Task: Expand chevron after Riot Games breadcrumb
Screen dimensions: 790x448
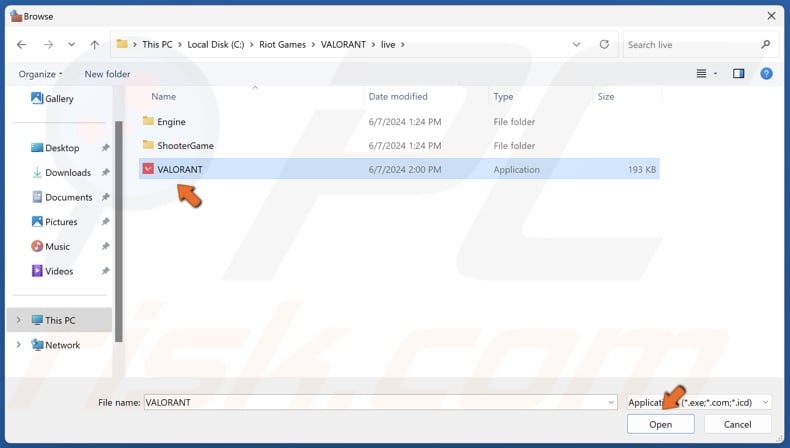Action: point(313,44)
